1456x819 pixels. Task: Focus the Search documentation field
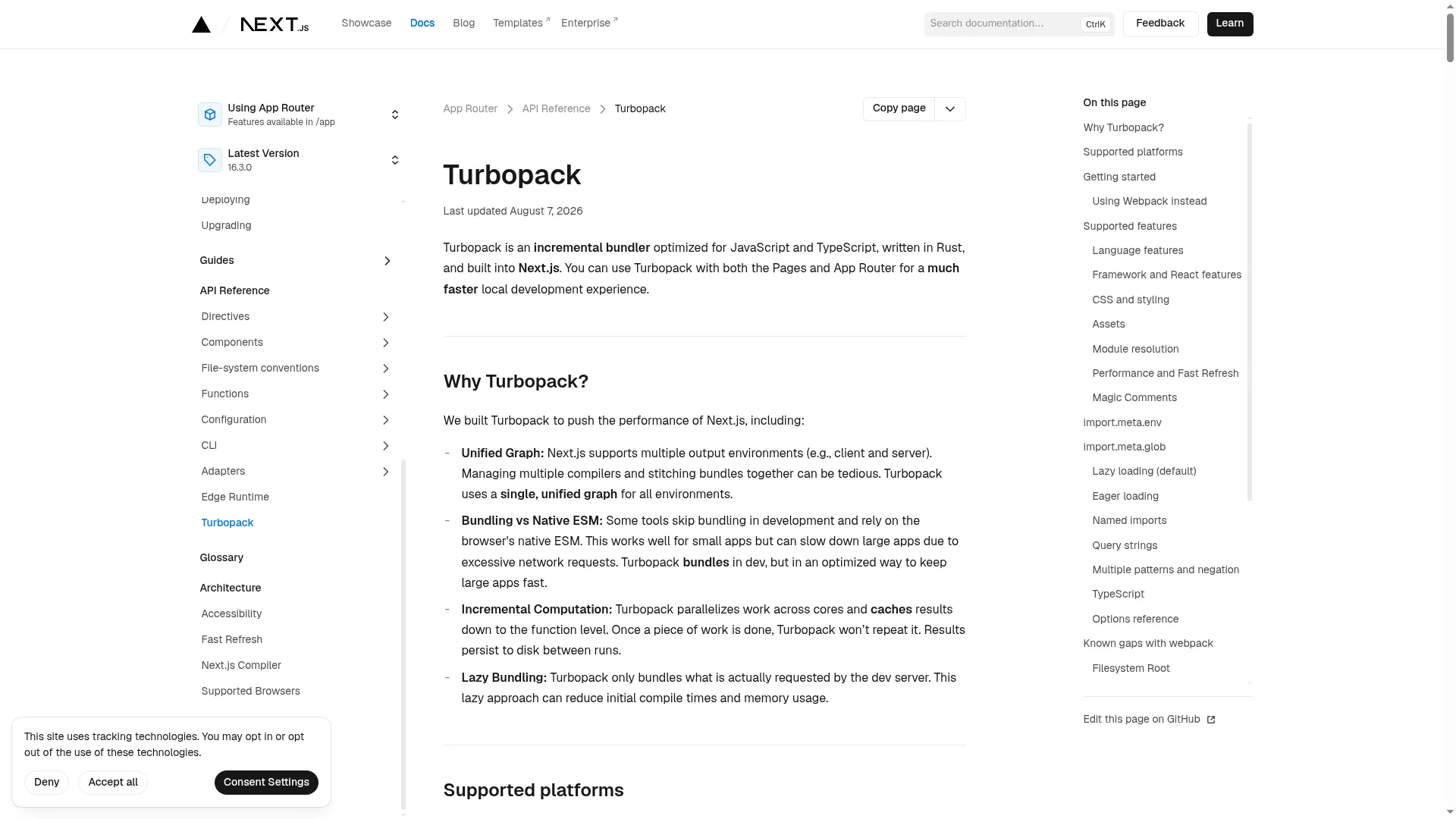click(x=1018, y=24)
